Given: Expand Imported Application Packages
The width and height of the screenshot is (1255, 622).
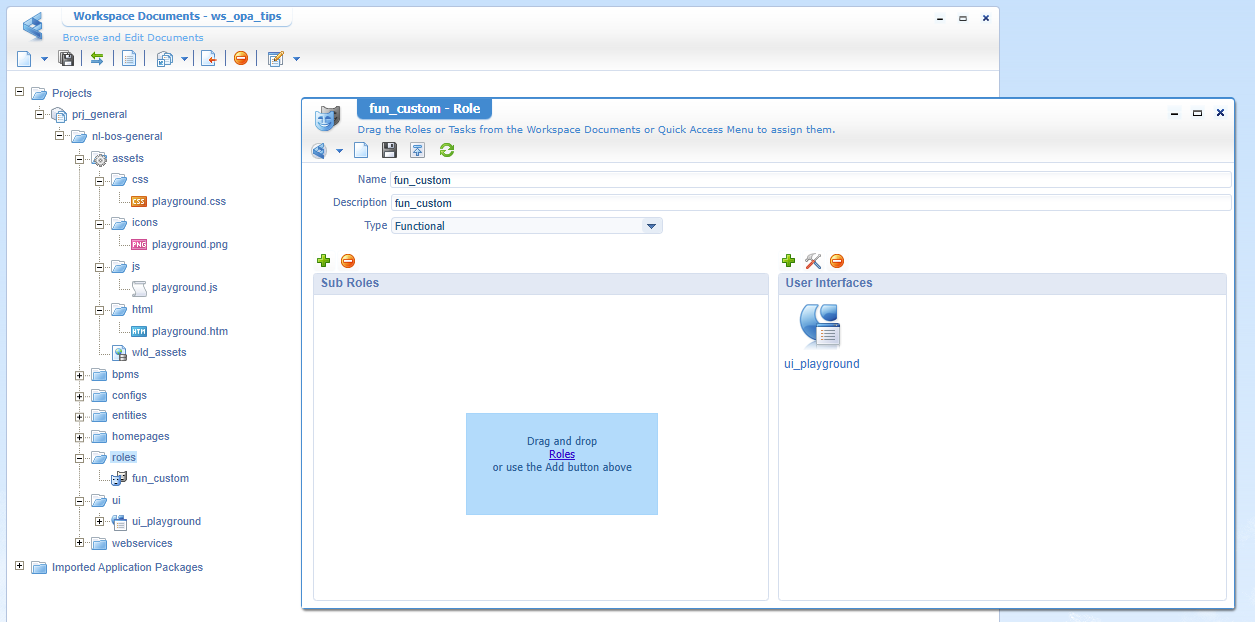Looking at the screenshot, I should coord(20,567).
